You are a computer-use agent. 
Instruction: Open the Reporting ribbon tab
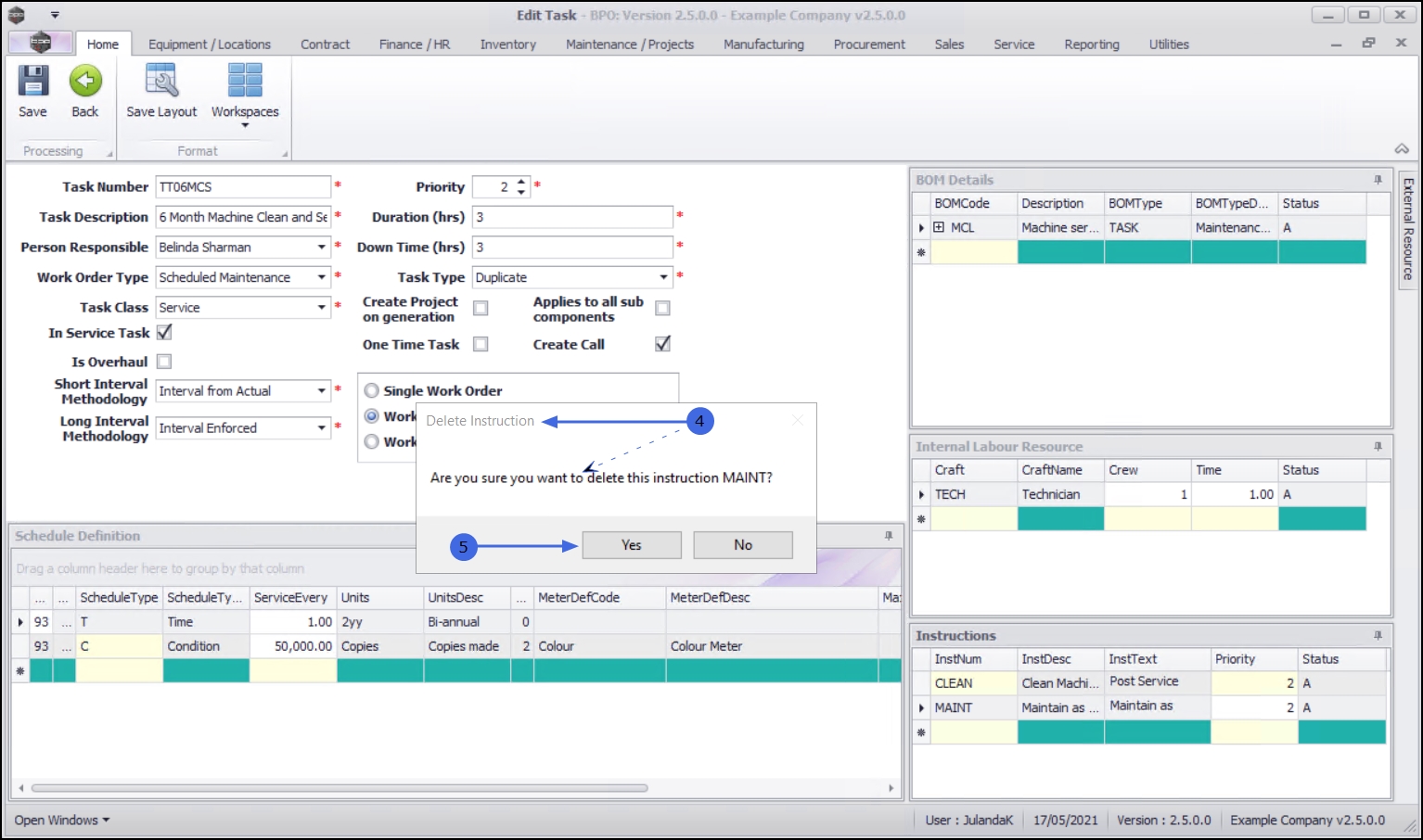[x=1092, y=45]
